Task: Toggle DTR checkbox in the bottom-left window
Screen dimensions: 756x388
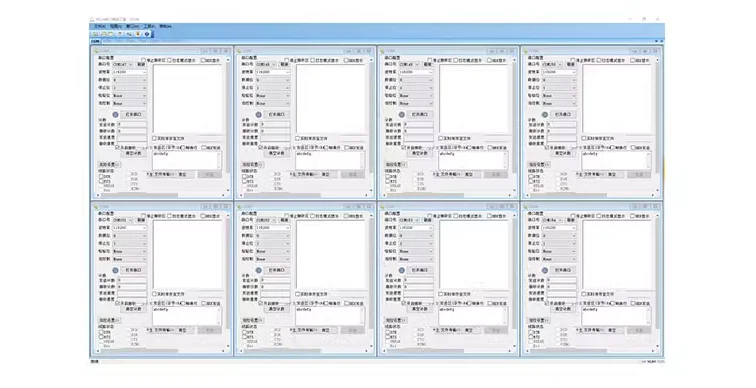Action: coord(101,332)
